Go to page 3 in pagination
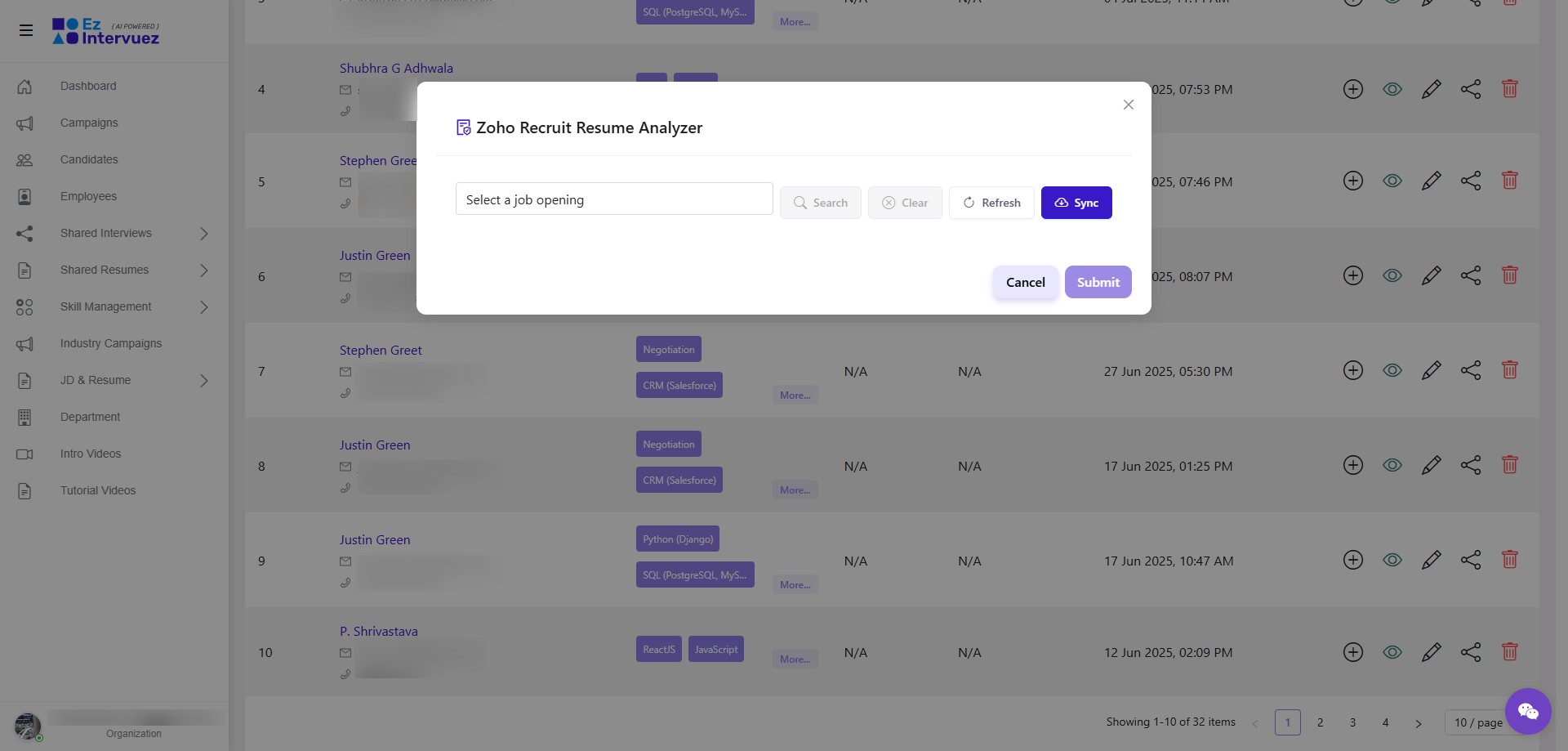The height and width of the screenshot is (751, 1568). tap(1352, 722)
